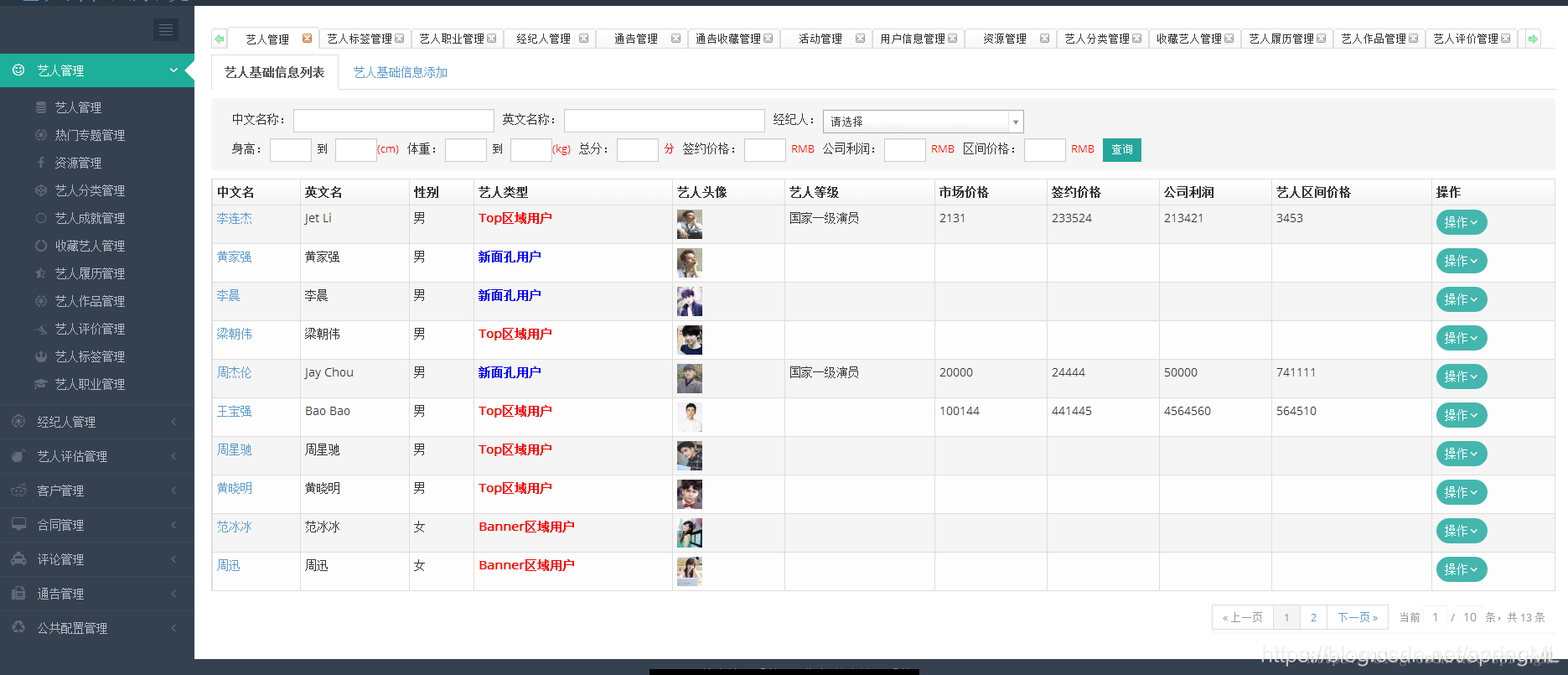Click avatar thumbnail of 范冰冰
Image resolution: width=1568 pixels, height=675 pixels.
pos(690,533)
